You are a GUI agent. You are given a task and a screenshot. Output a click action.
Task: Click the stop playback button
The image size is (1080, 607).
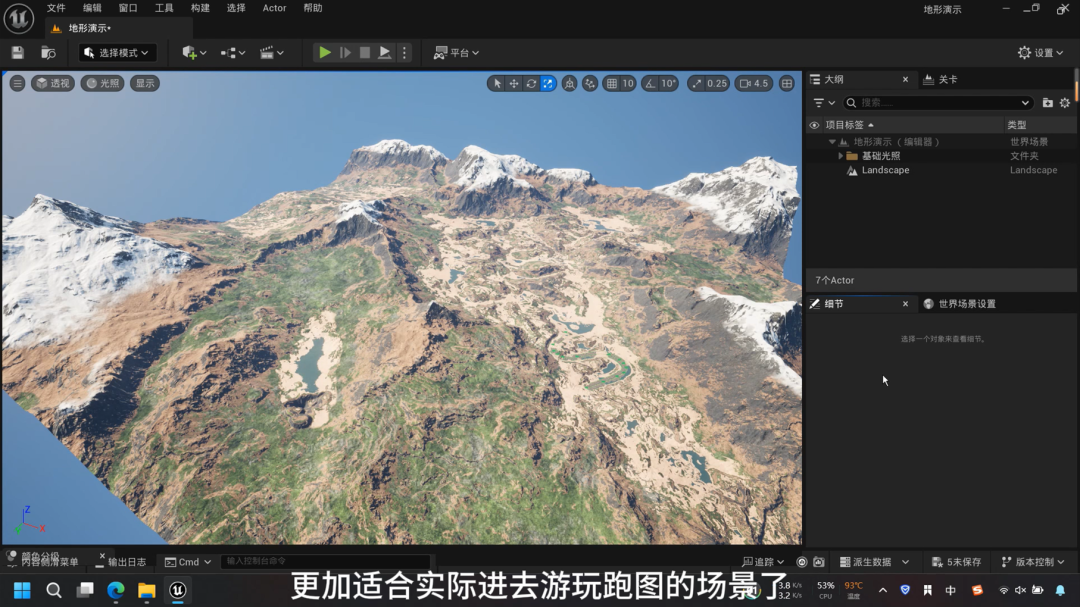pos(365,52)
